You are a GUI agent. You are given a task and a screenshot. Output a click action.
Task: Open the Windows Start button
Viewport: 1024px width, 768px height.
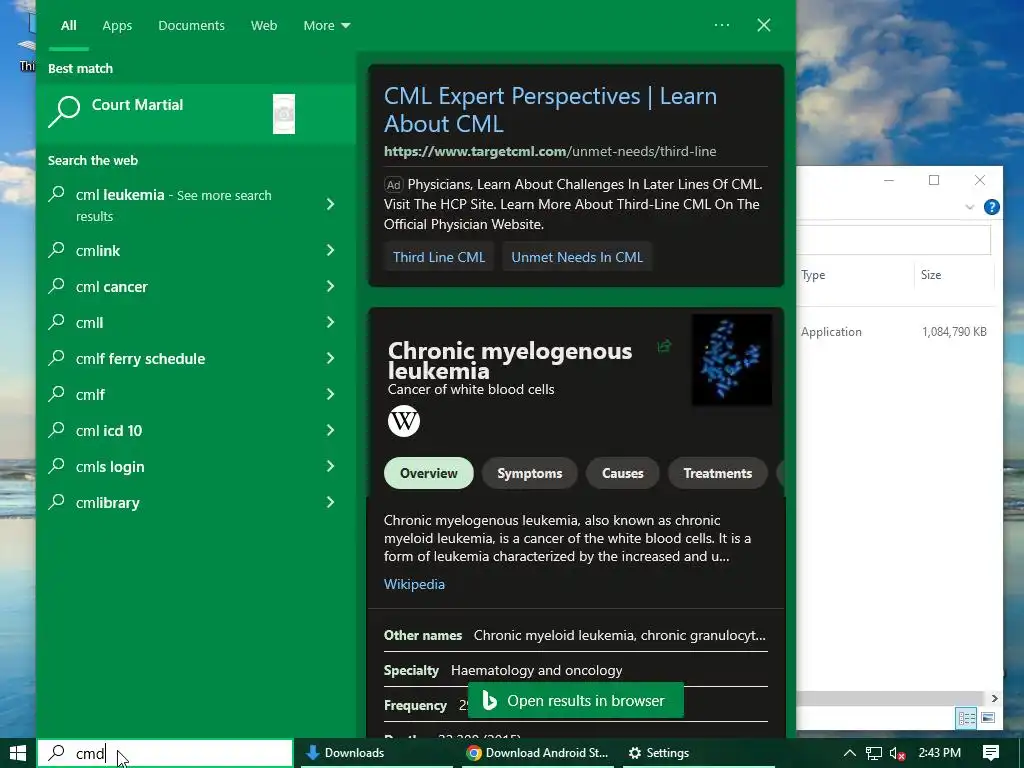[x=18, y=753]
